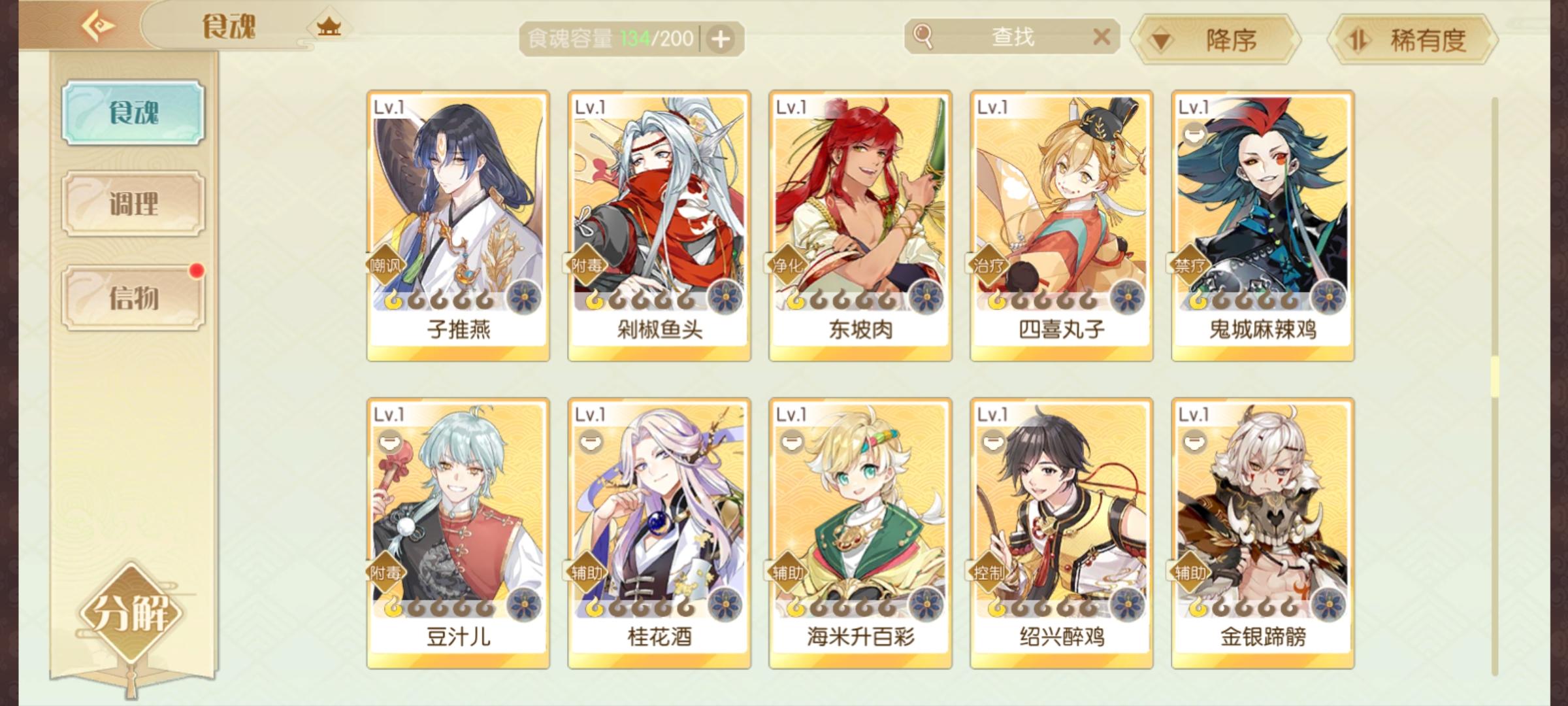Viewport: 1568px width, 706px height.
Task: Tap the 分解 decompose button
Action: [131, 613]
